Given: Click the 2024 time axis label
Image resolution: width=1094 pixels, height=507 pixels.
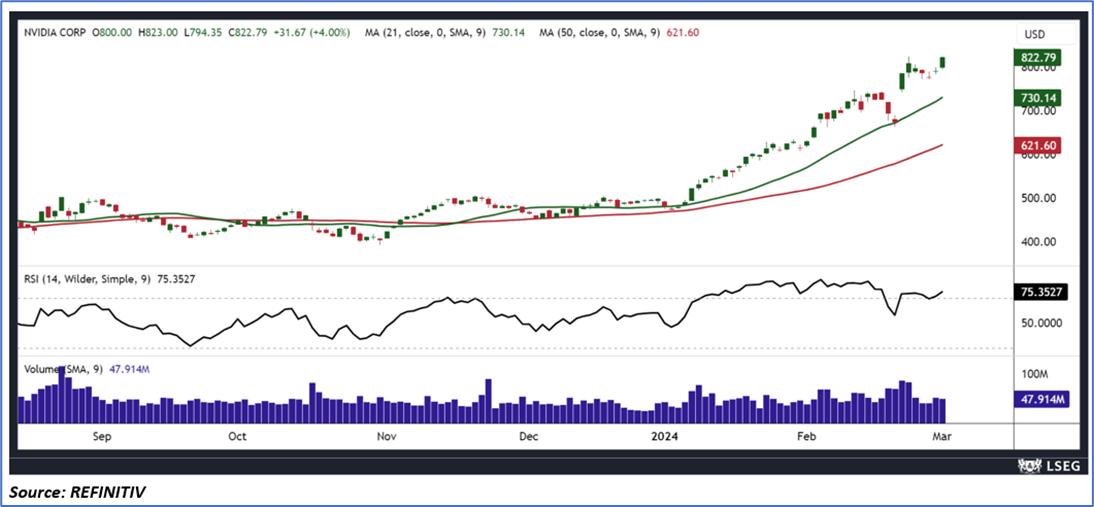Looking at the screenshot, I should pyautogui.click(x=664, y=437).
